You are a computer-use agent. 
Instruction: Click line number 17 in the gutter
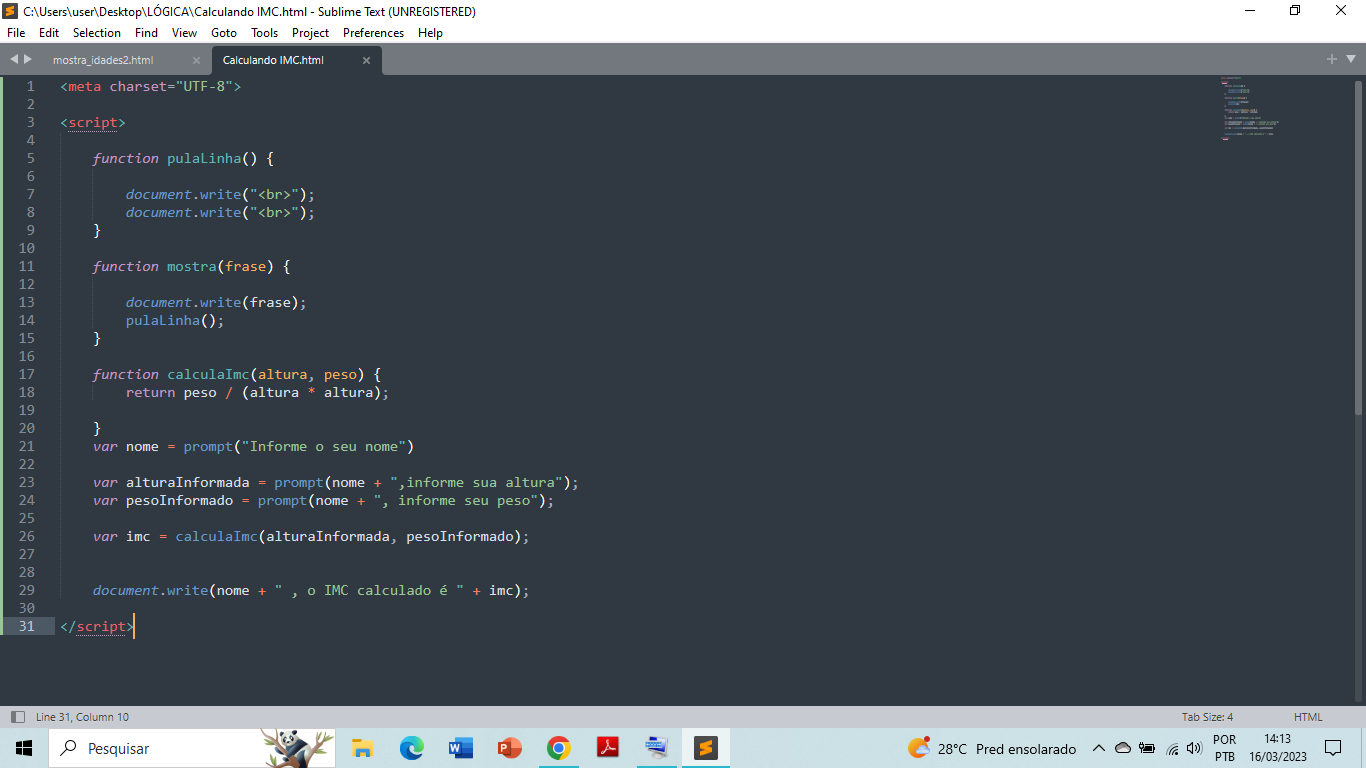pos(26,374)
